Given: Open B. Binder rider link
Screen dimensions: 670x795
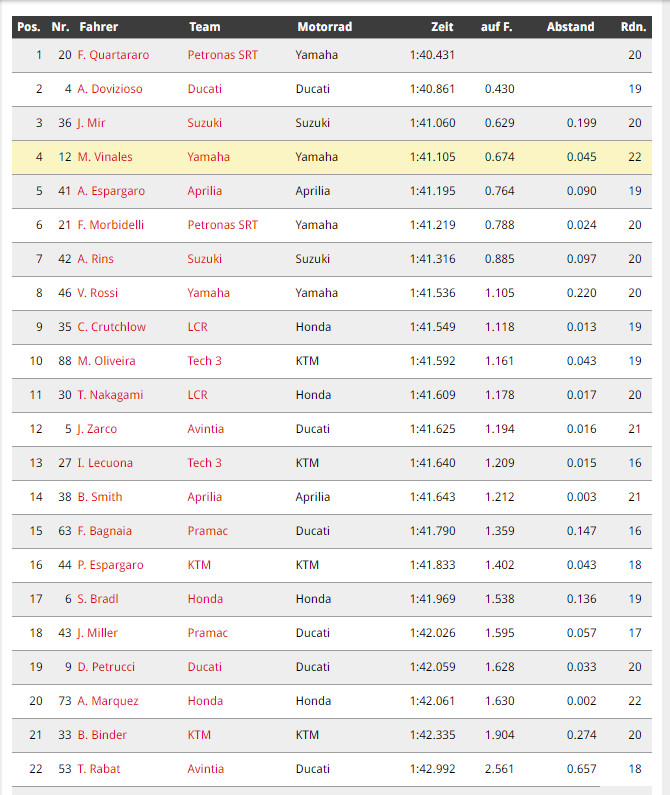Looking at the screenshot, I should pos(102,735).
